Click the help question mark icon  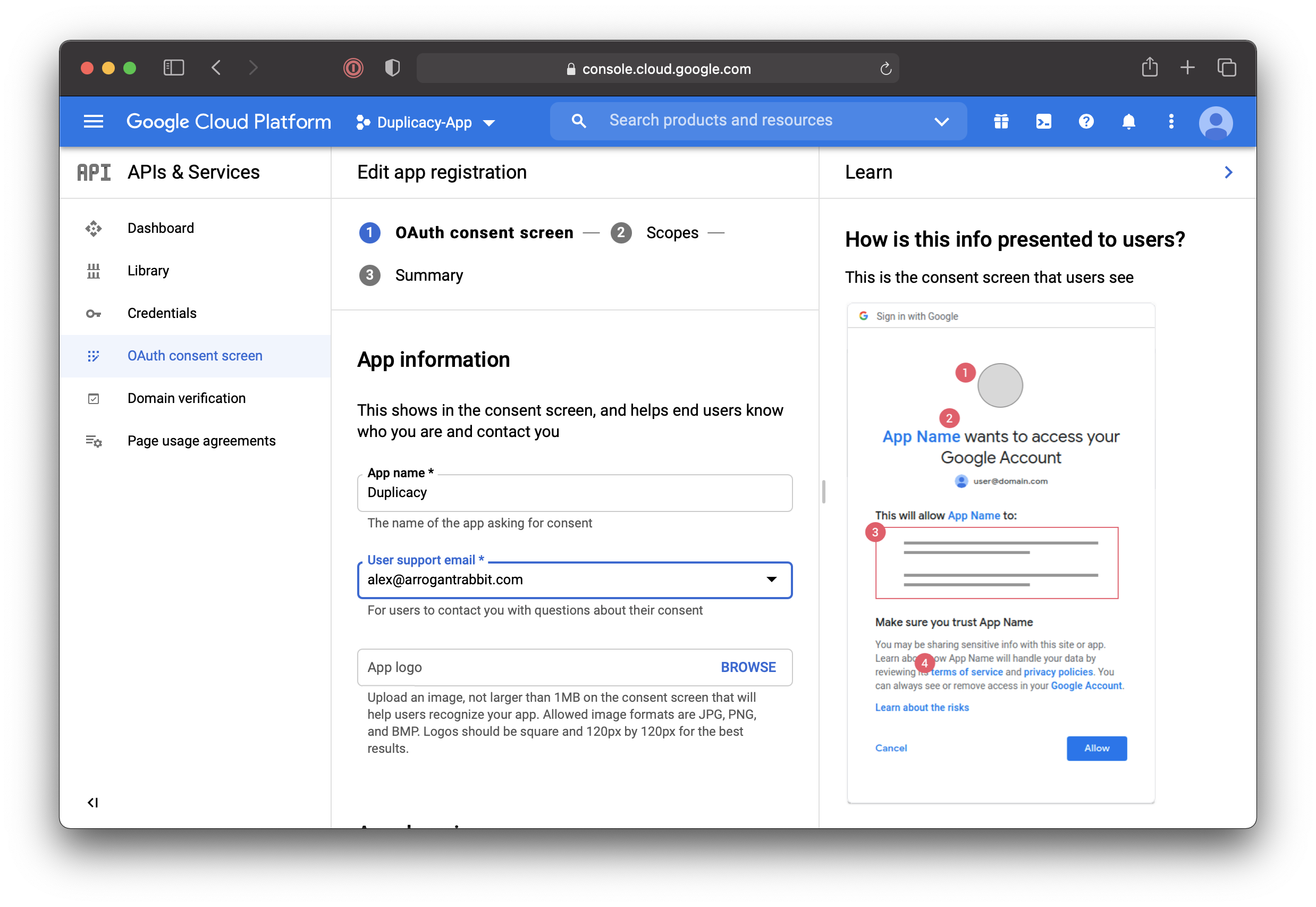pos(1086,122)
